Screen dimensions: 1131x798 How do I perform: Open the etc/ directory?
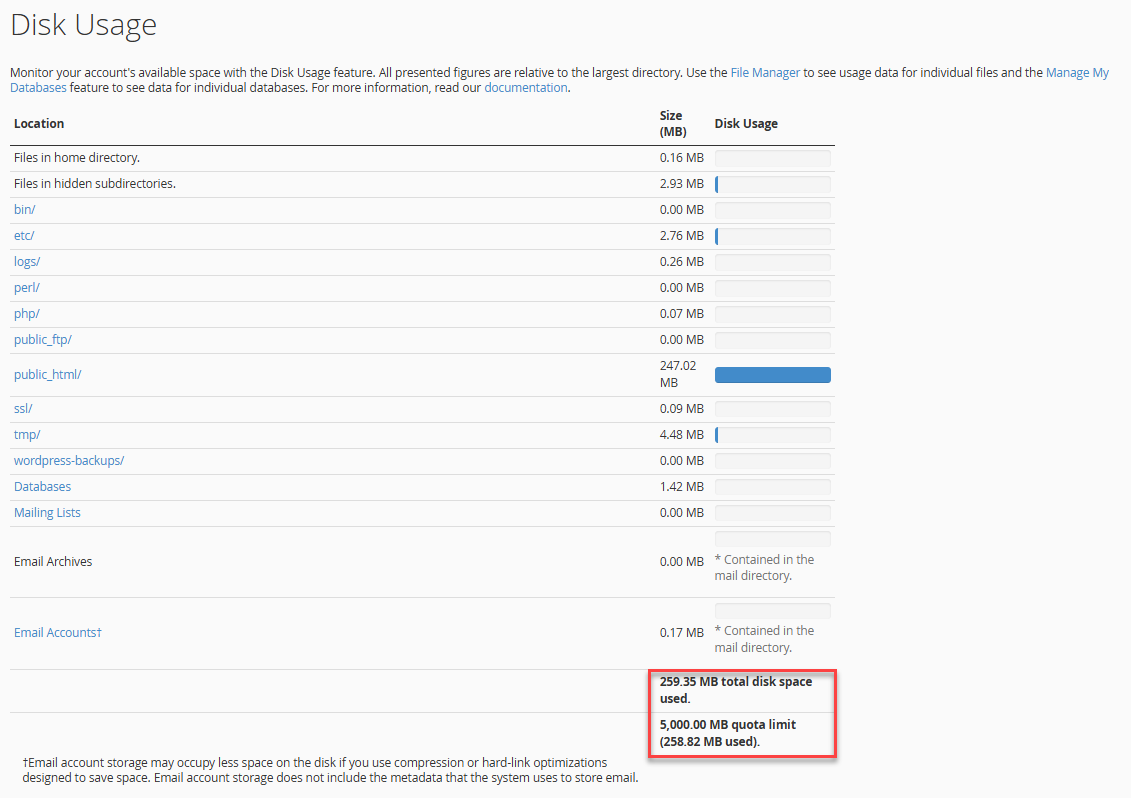coord(24,235)
